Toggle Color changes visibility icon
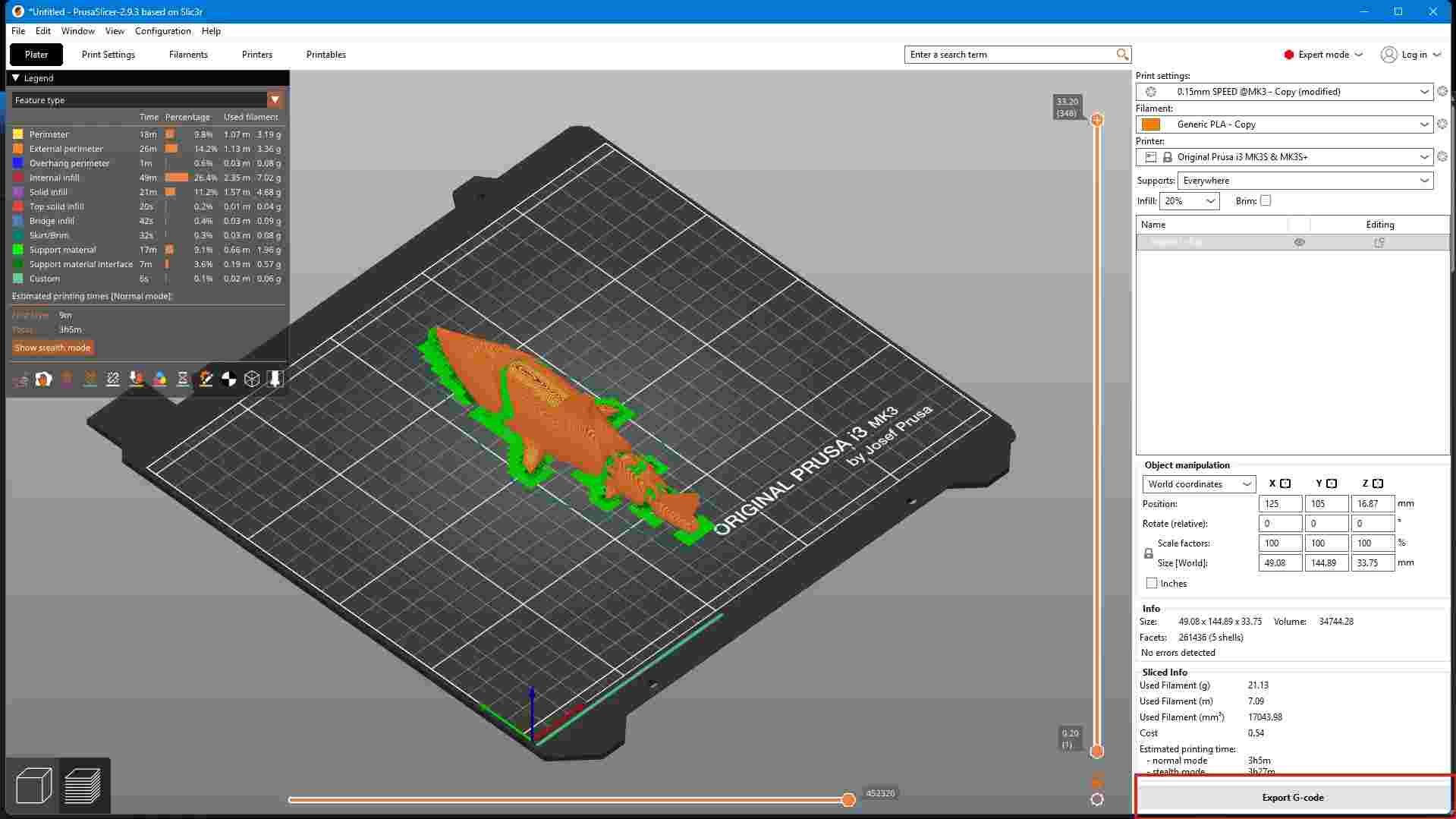Image resolution: width=1456 pixels, height=819 pixels. click(x=159, y=379)
